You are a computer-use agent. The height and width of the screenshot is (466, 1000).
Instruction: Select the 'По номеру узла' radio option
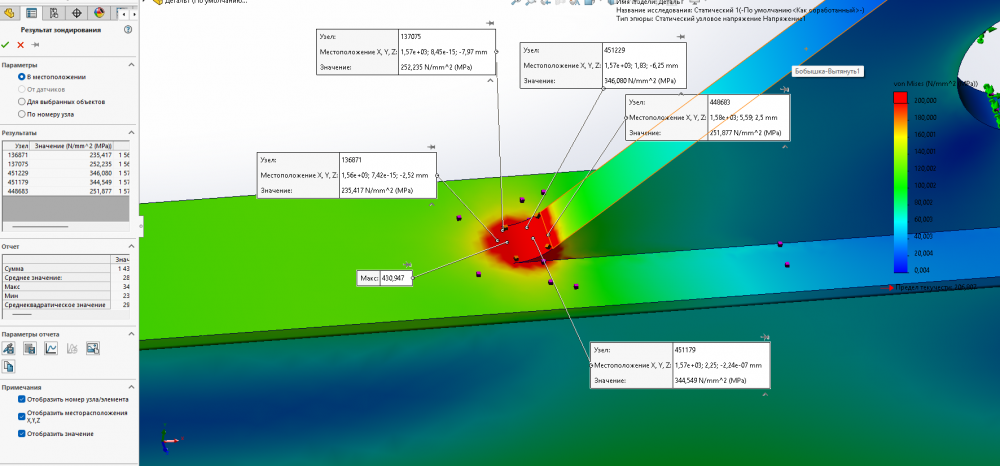[22, 114]
